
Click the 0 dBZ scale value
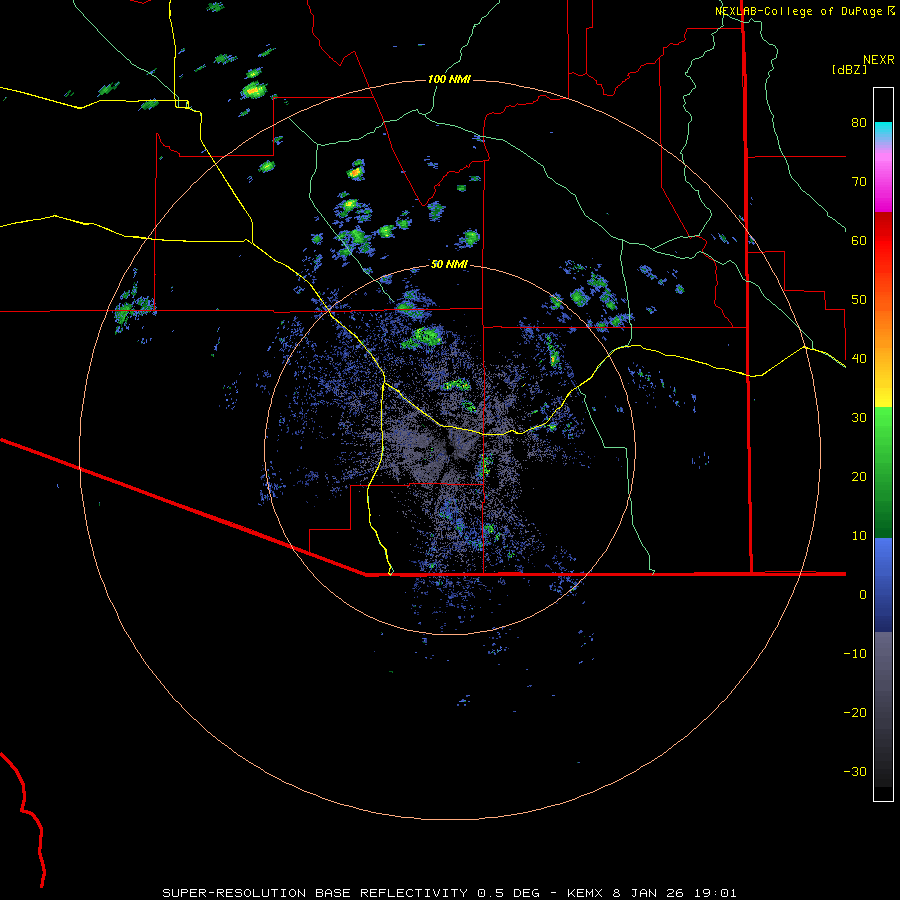863,595
